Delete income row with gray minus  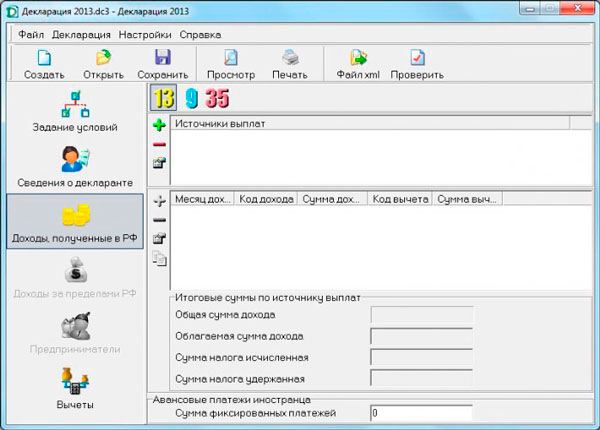click(159, 220)
